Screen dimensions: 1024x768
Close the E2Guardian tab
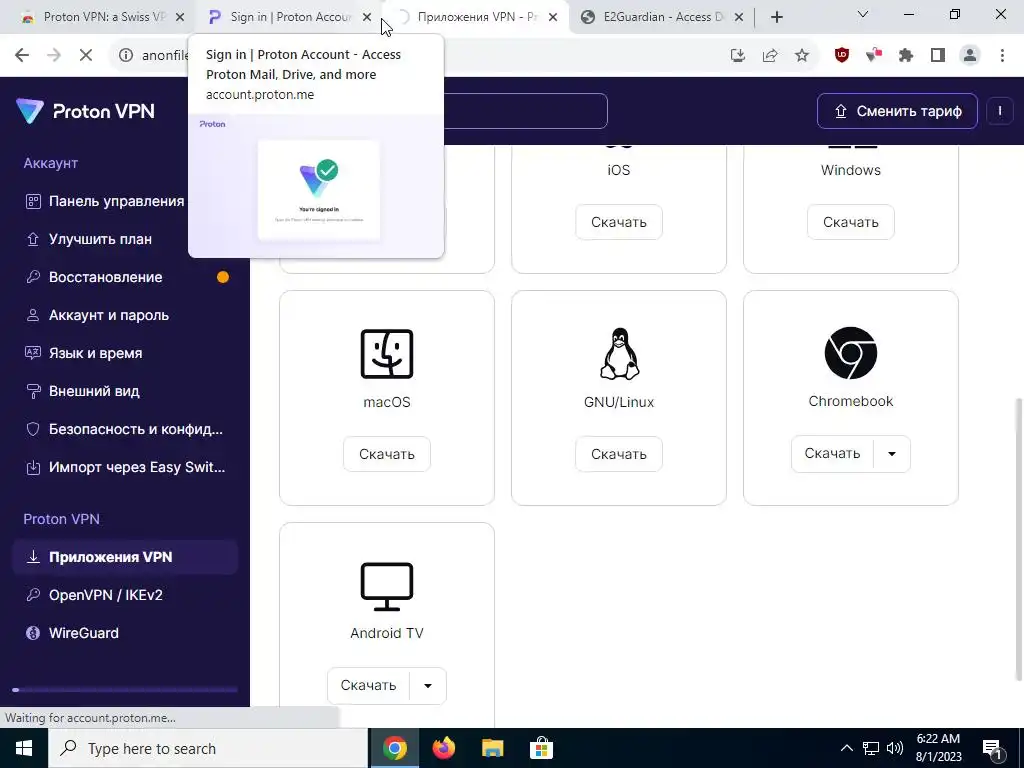pos(739,17)
